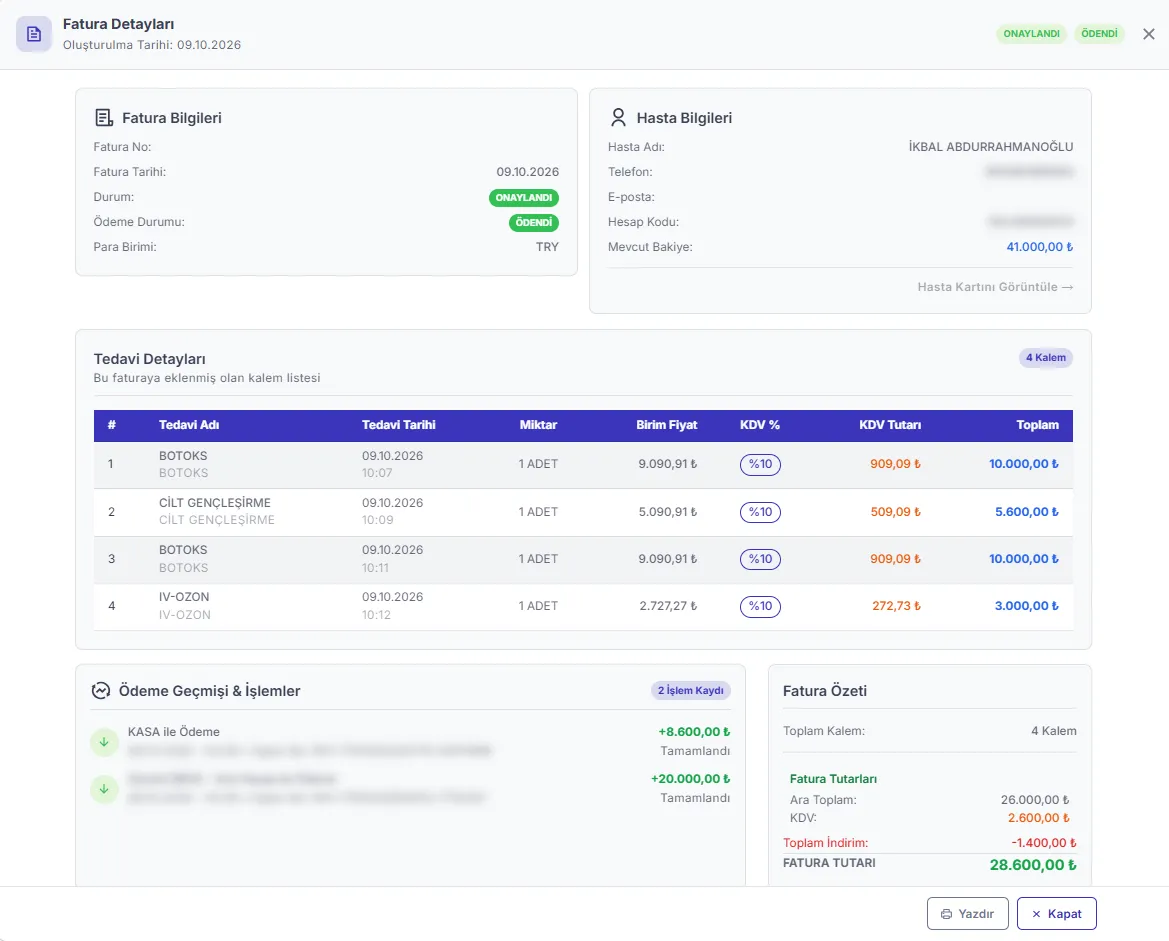Click the 3.000,00 ₺ total amount
The image size is (1169, 941).
click(1027, 606)
